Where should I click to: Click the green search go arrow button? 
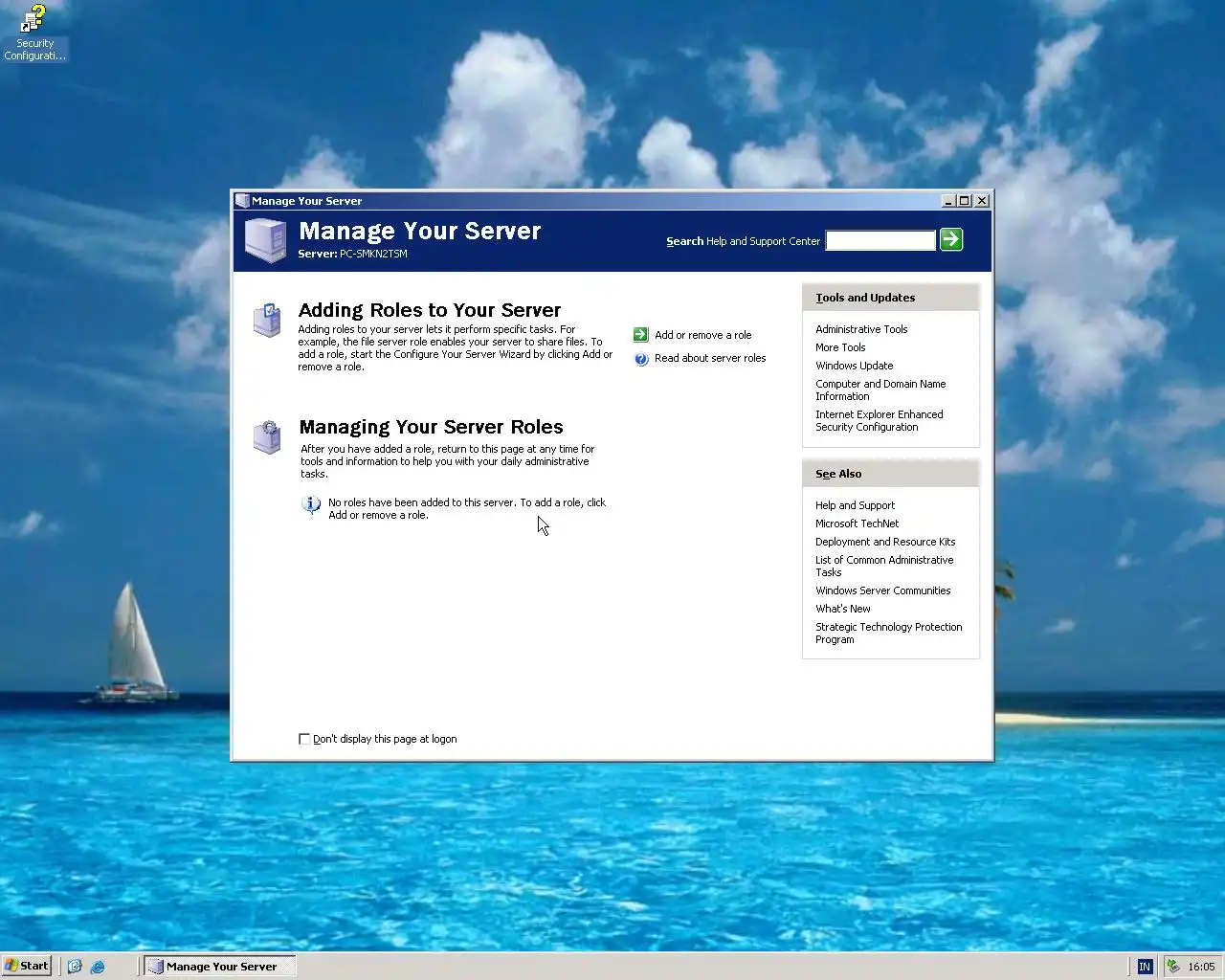pos(951,239)
